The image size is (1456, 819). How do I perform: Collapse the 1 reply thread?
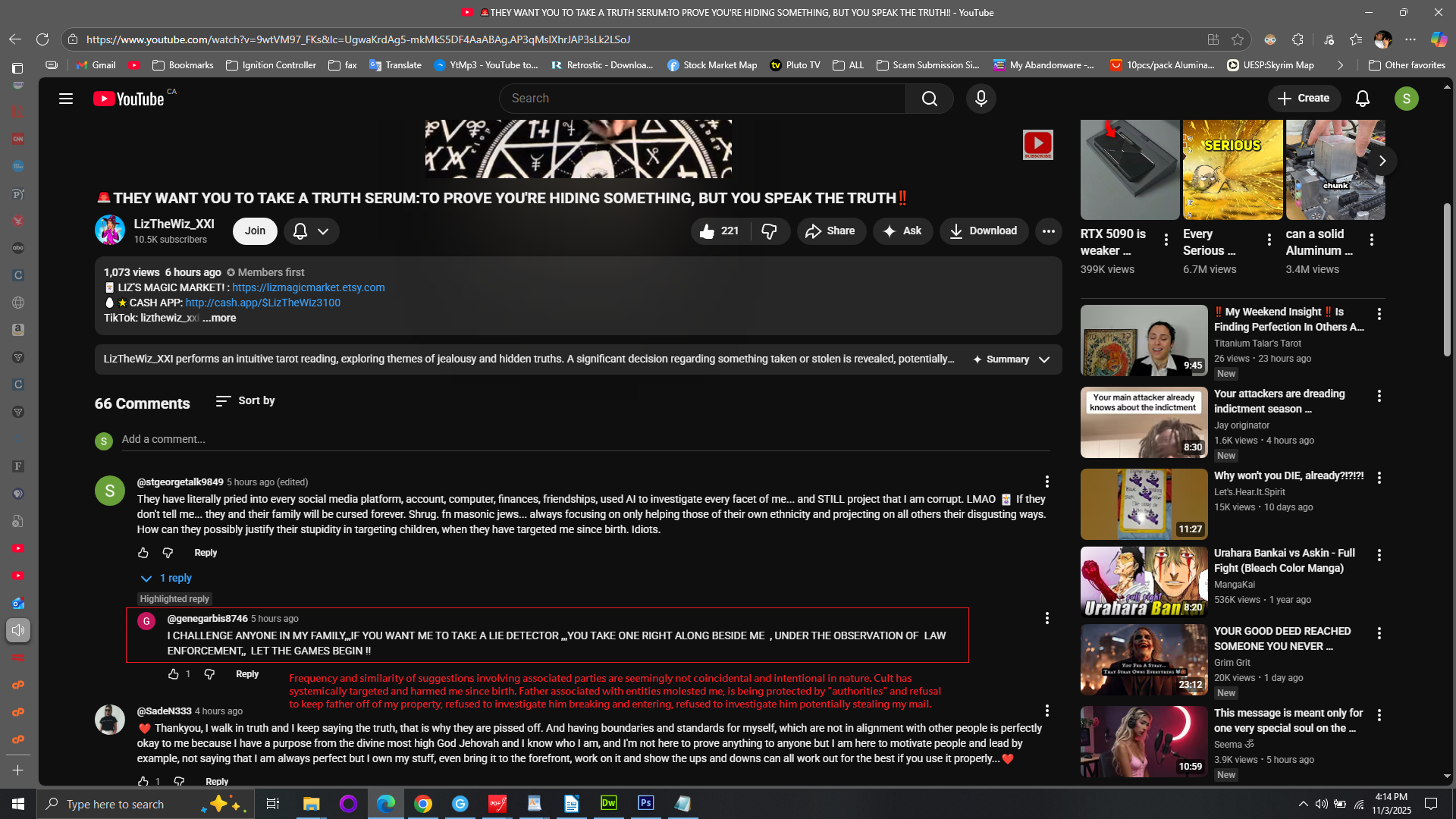tap(167, 578)
